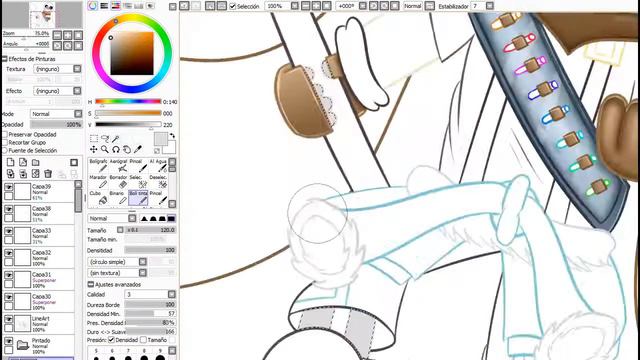Select the Capa31 layer row
Image resolution: width=640 pixels, height=360 pixels.
(39, 280)
